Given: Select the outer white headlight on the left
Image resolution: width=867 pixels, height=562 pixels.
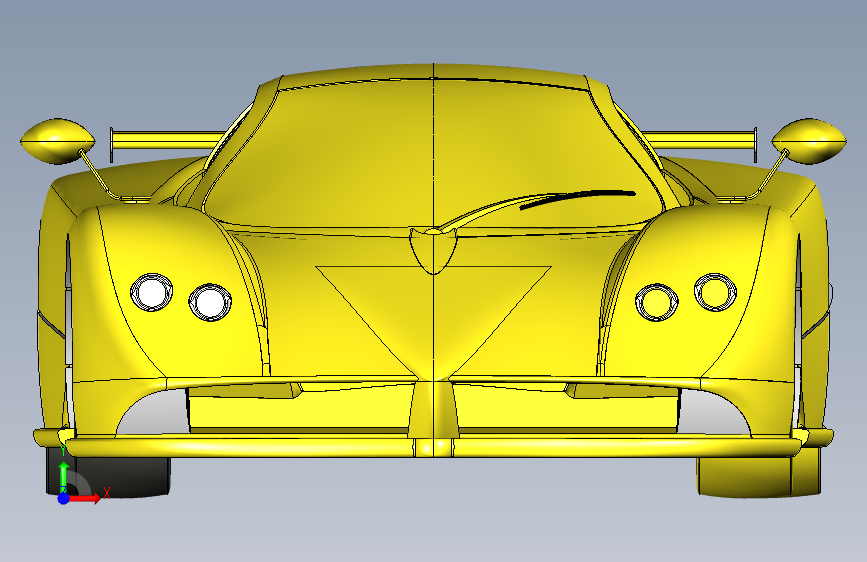Looking at the screenshot, I should [152, 292].
